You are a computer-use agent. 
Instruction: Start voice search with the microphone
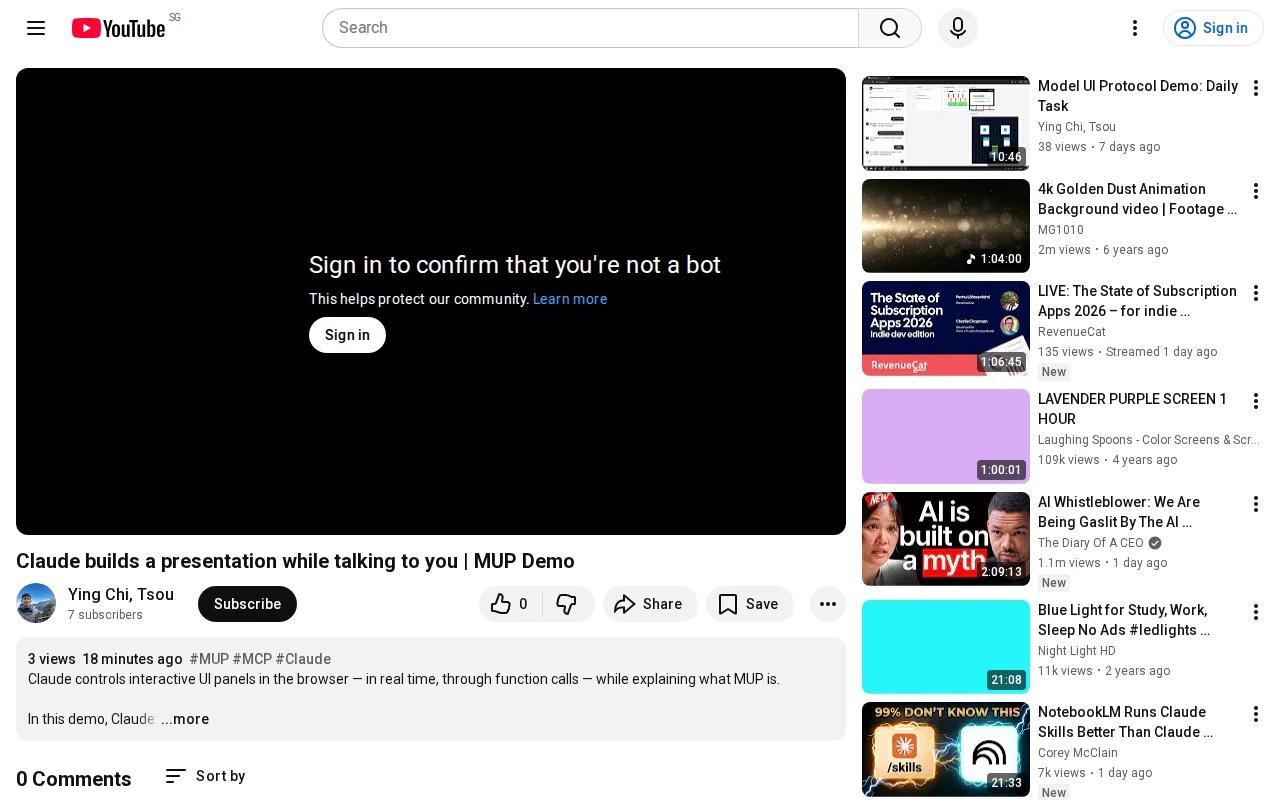(x=958, y=28)
